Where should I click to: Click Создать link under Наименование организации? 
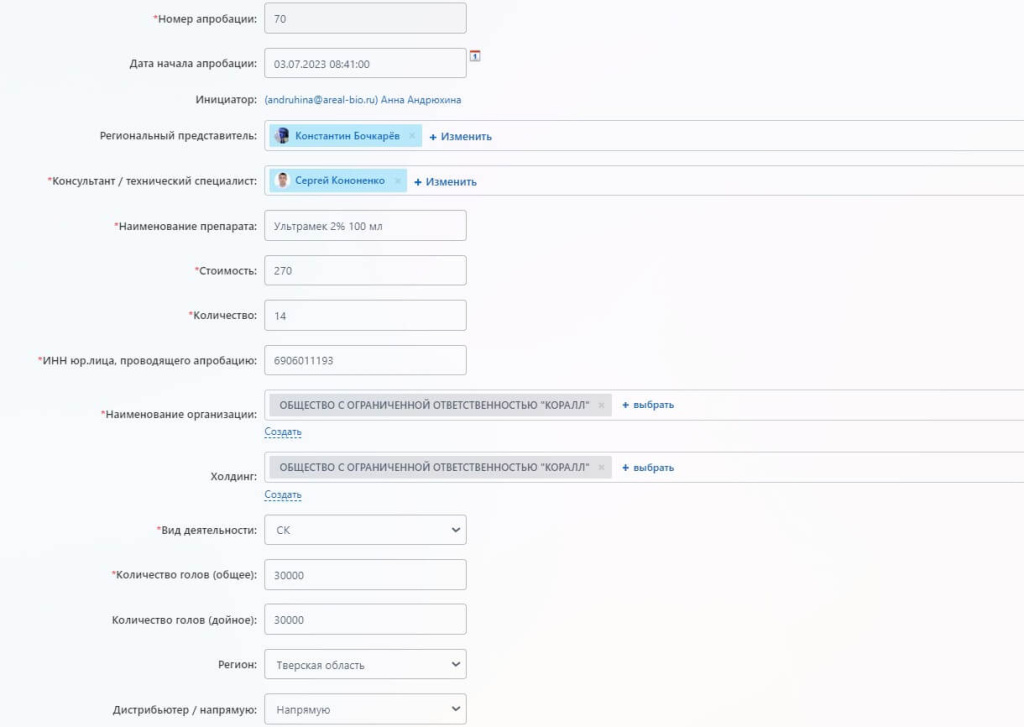(x=283, y=432)
